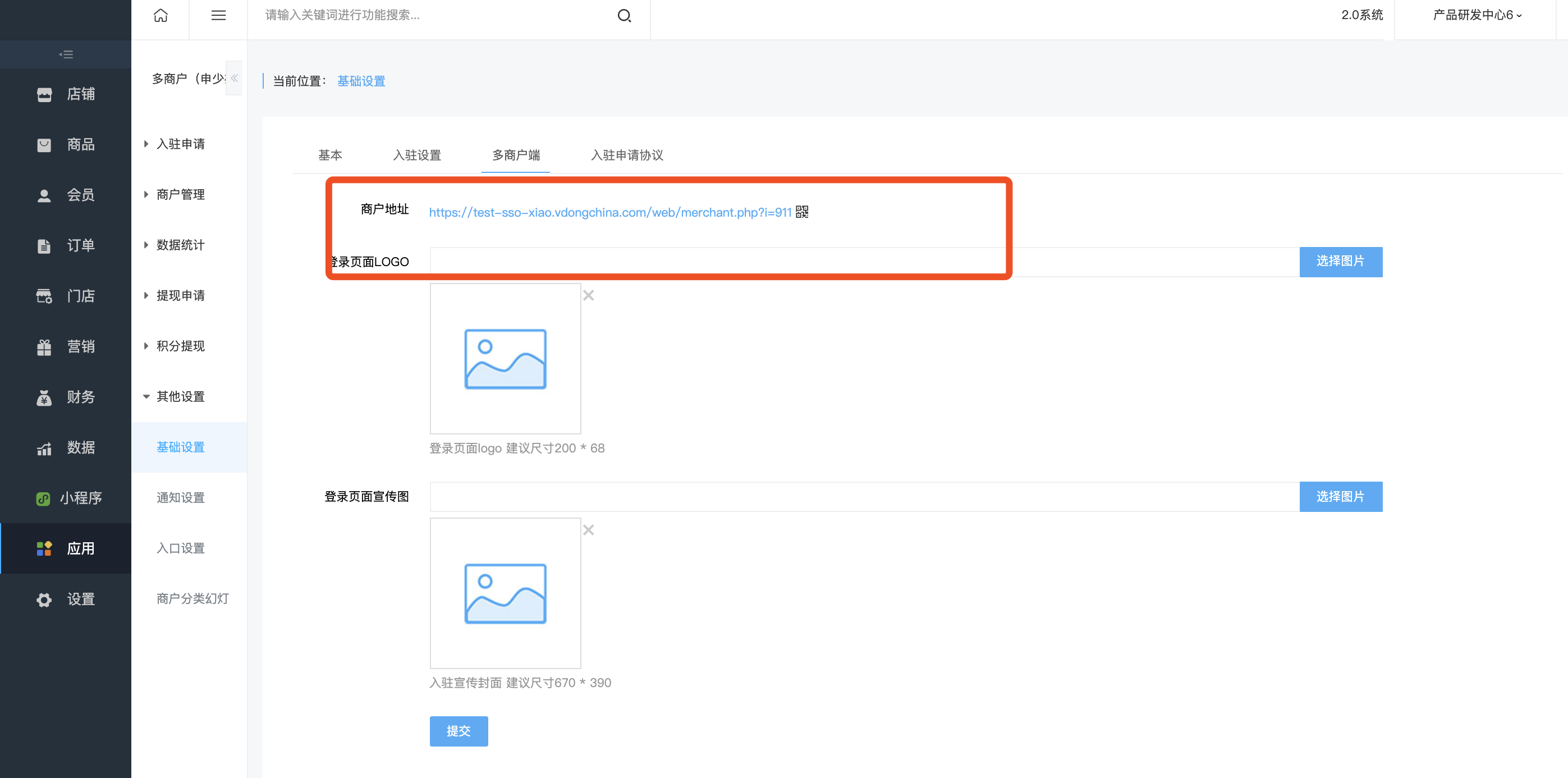Click the search magnifier icon

pos(624,16)
